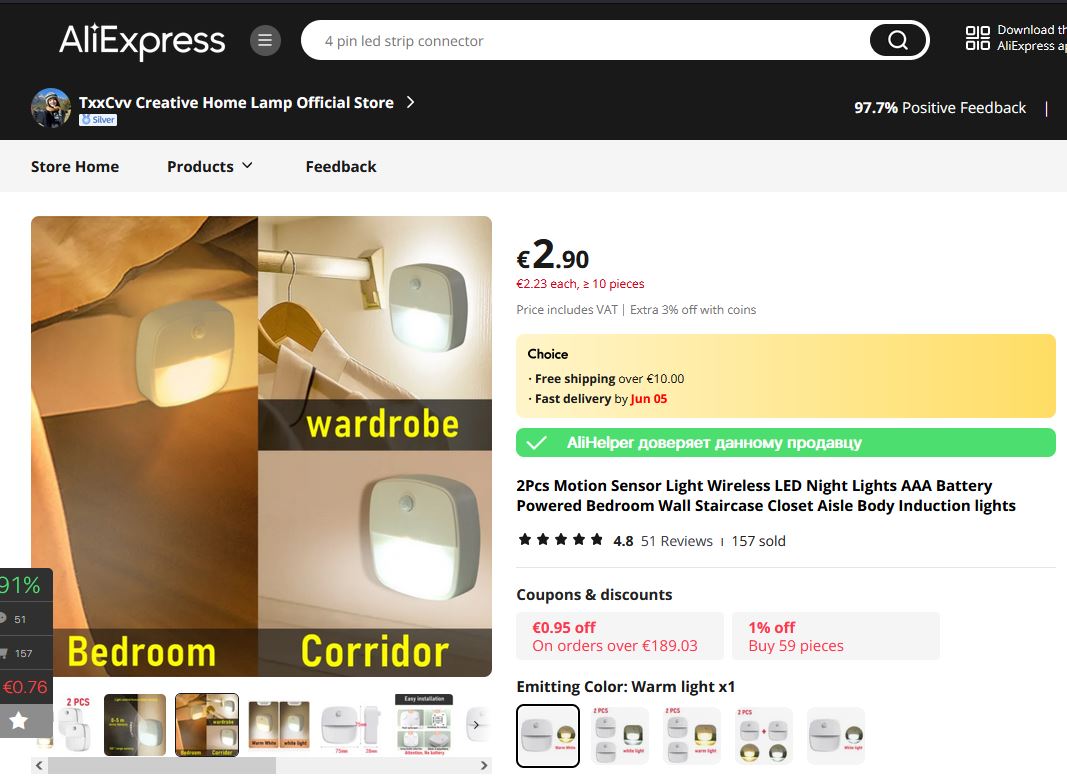
Task: Expand the Products dropdown
Action: pyautogui.click(x=210, y=166)
